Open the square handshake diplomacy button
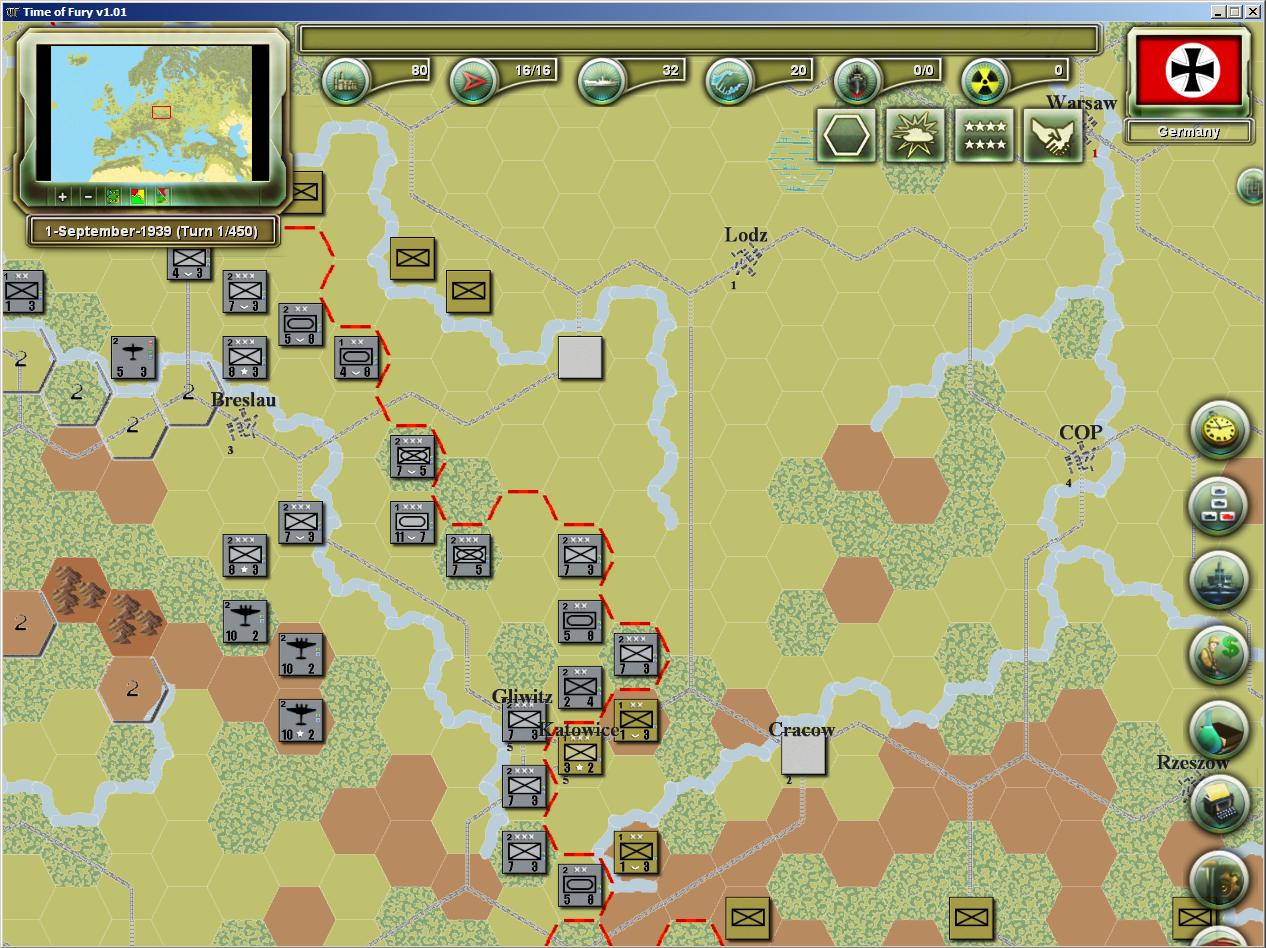 1054,135
